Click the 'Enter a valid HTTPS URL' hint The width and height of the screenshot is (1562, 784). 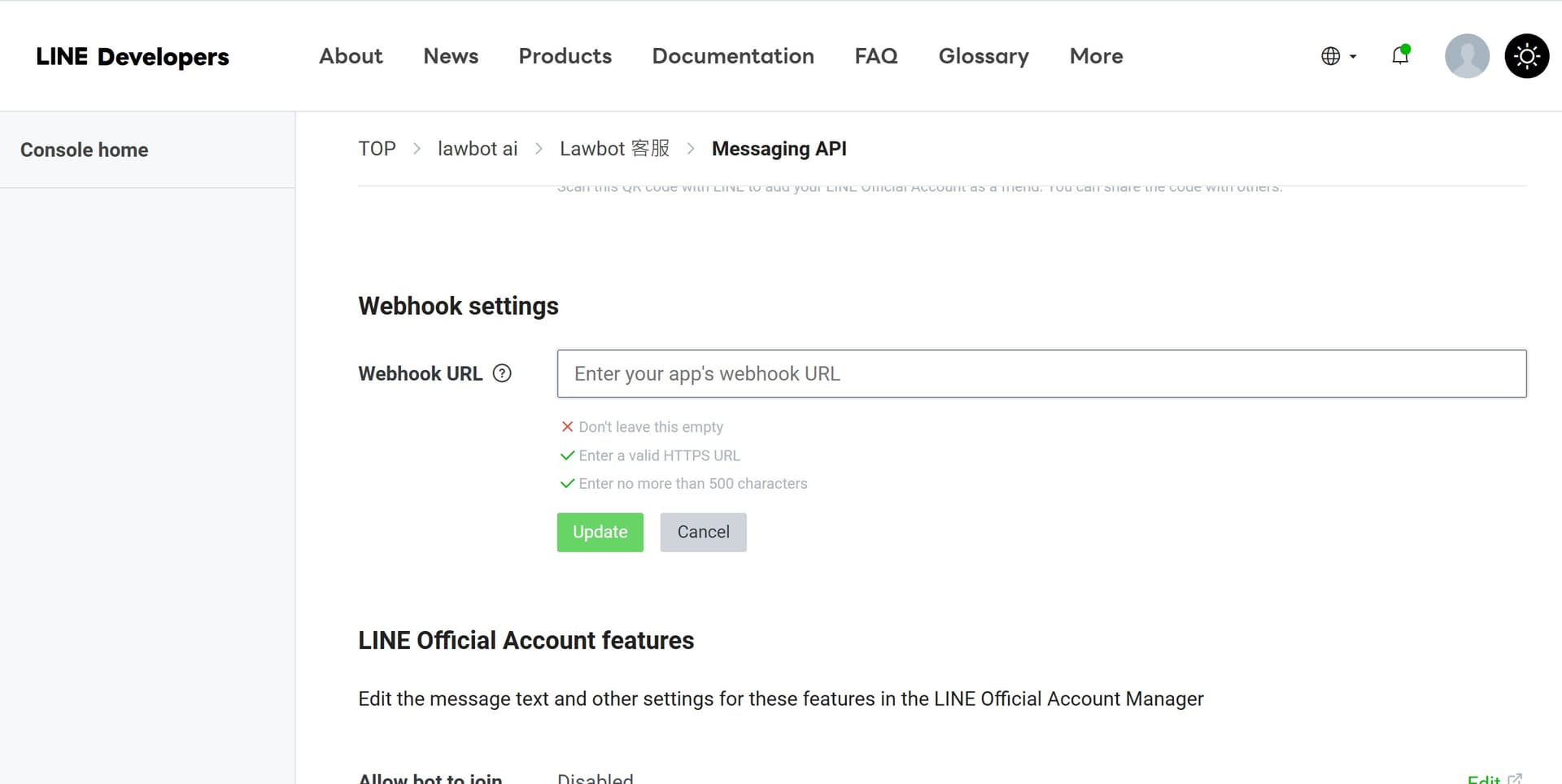tap(660, 455)
